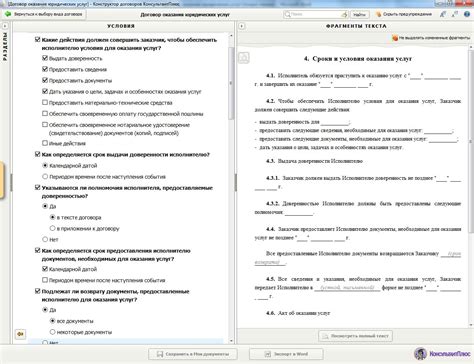The width and height of the screenshot is (474, 364).
Task: Click conditions panel scrollbar up arrow
Action: click(231, 36)
